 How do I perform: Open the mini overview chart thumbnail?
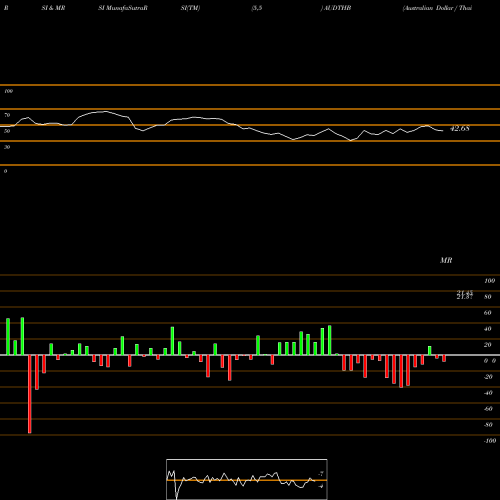point(247,479)
